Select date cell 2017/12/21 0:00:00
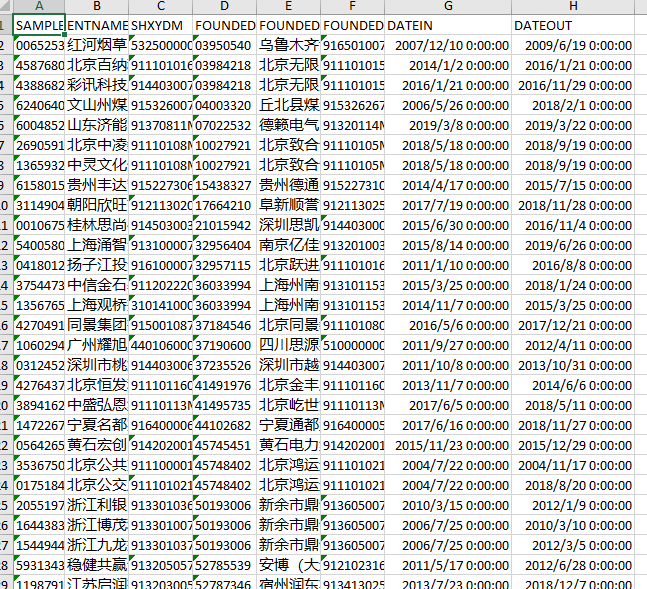647x589 pixels. point(573,325)
